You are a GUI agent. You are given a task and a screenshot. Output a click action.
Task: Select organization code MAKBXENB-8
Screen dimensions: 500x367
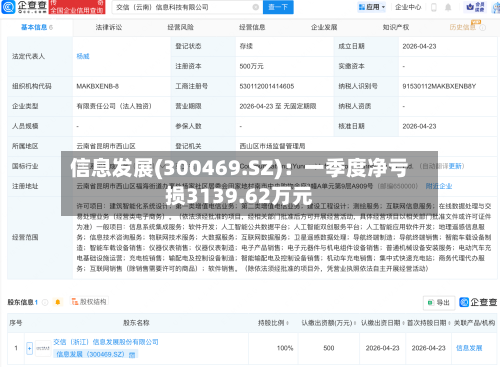tap(98, 86)
